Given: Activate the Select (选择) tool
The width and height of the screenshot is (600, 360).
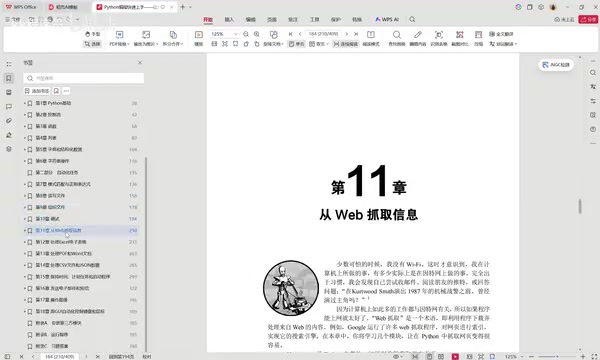Looking at the screenshot, I should pyautogui.click(x=92, y=44).
